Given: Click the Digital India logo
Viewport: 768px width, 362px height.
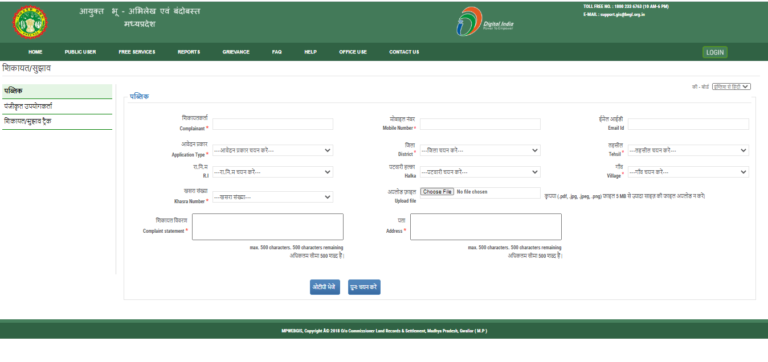Looking at the screenshot, I should click(485, 22).
